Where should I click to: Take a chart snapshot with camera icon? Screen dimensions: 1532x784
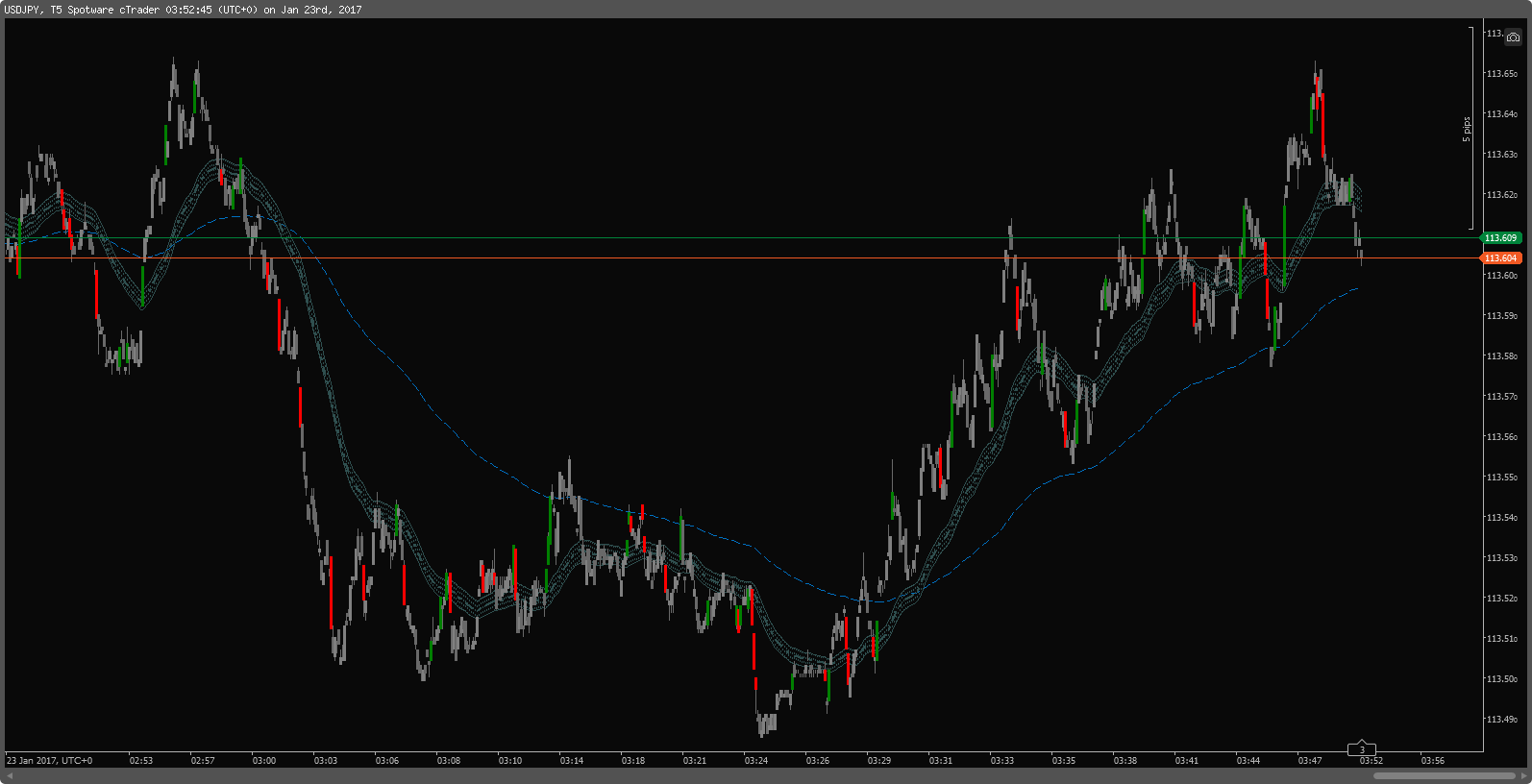1514,37
